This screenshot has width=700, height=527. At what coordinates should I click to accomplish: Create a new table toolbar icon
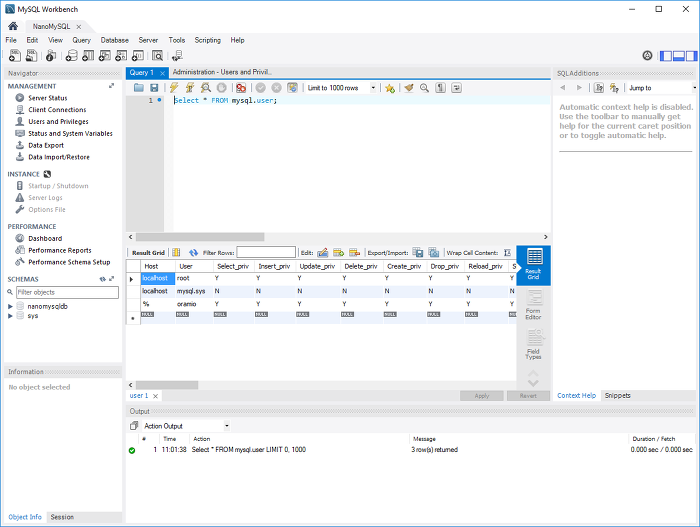click(x=88, y=55)
